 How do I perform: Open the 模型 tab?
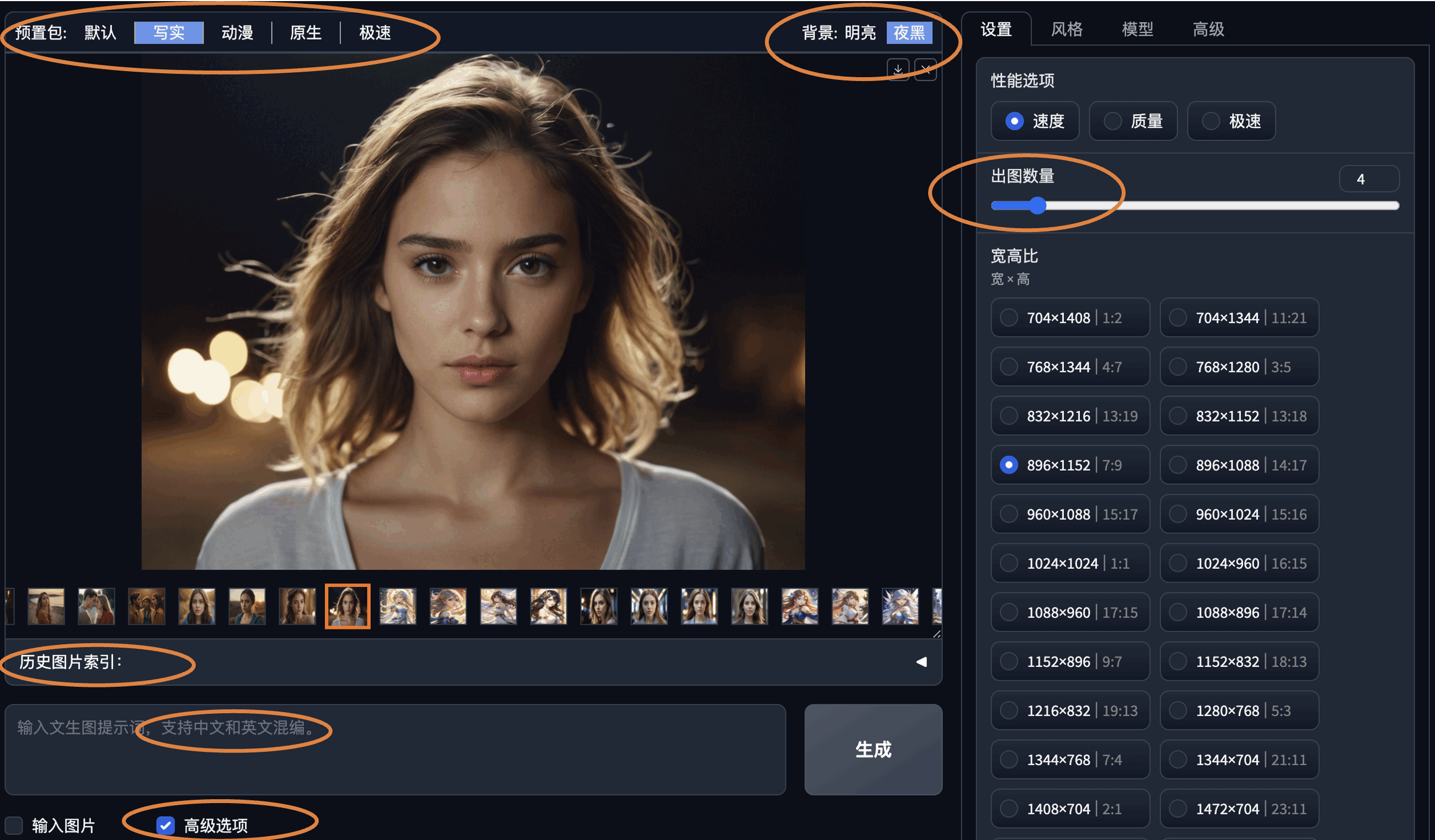(x=1137, y=29)
